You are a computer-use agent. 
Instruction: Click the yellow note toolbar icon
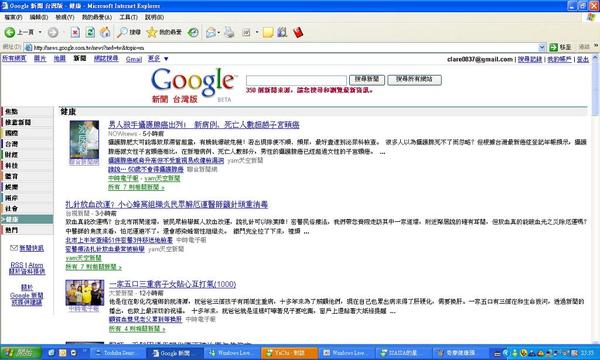[268, 33]
